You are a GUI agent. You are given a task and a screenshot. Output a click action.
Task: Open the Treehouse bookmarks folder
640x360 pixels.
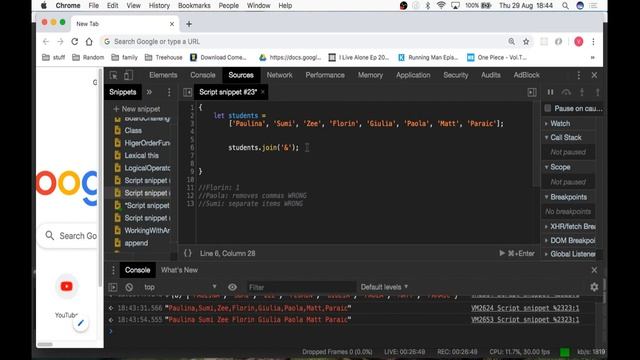[x=164, y=58]
